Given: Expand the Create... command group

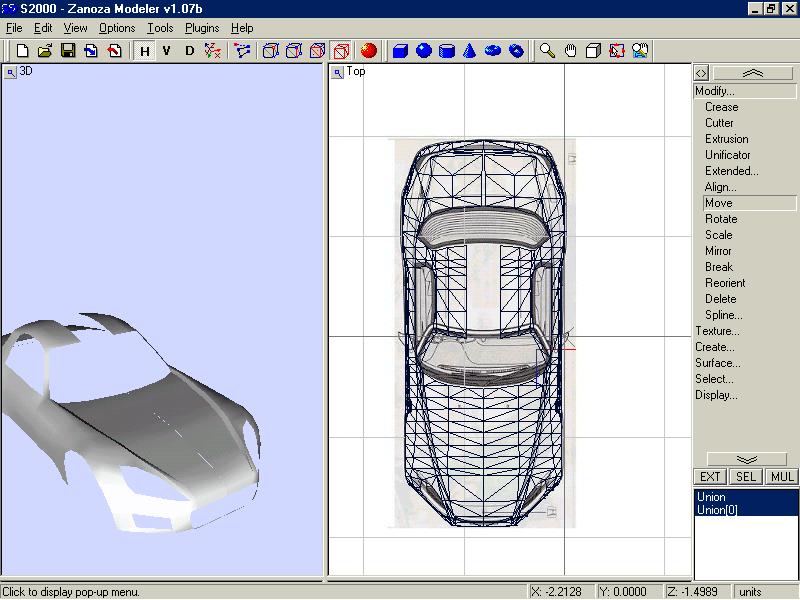Looking at the screenshot, I should click(715, 347).
